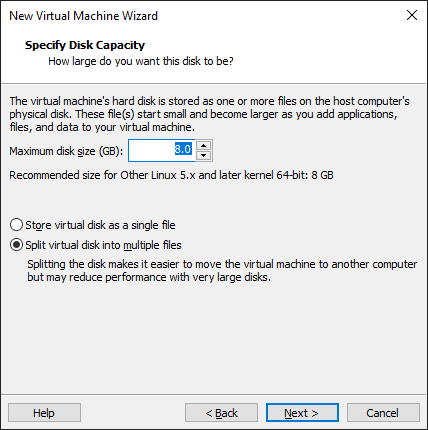Cancel the wizard

point(383,413)
